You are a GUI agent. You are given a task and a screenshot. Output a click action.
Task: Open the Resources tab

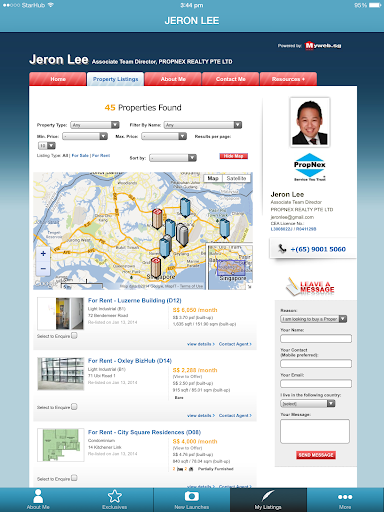click(288, 79)
